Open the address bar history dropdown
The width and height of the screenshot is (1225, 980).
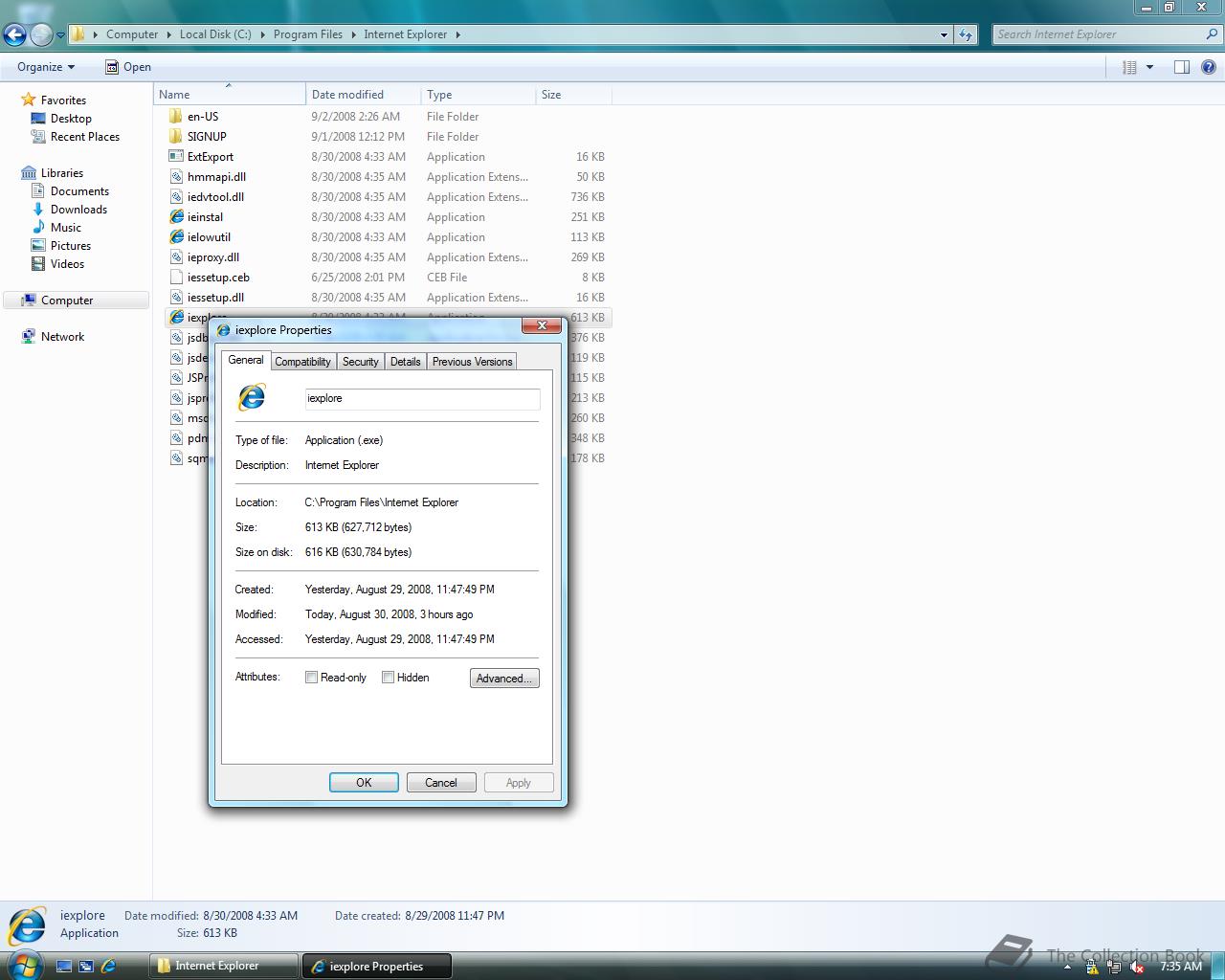coord(944,34)
